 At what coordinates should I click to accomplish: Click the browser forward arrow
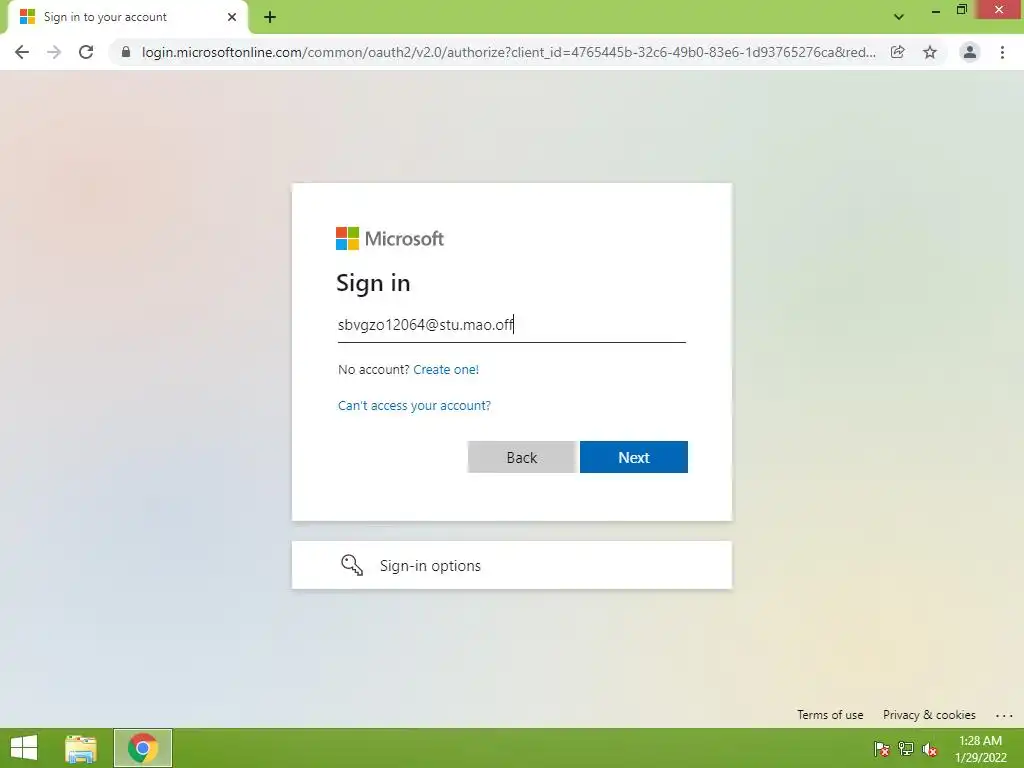coord(54,52)
